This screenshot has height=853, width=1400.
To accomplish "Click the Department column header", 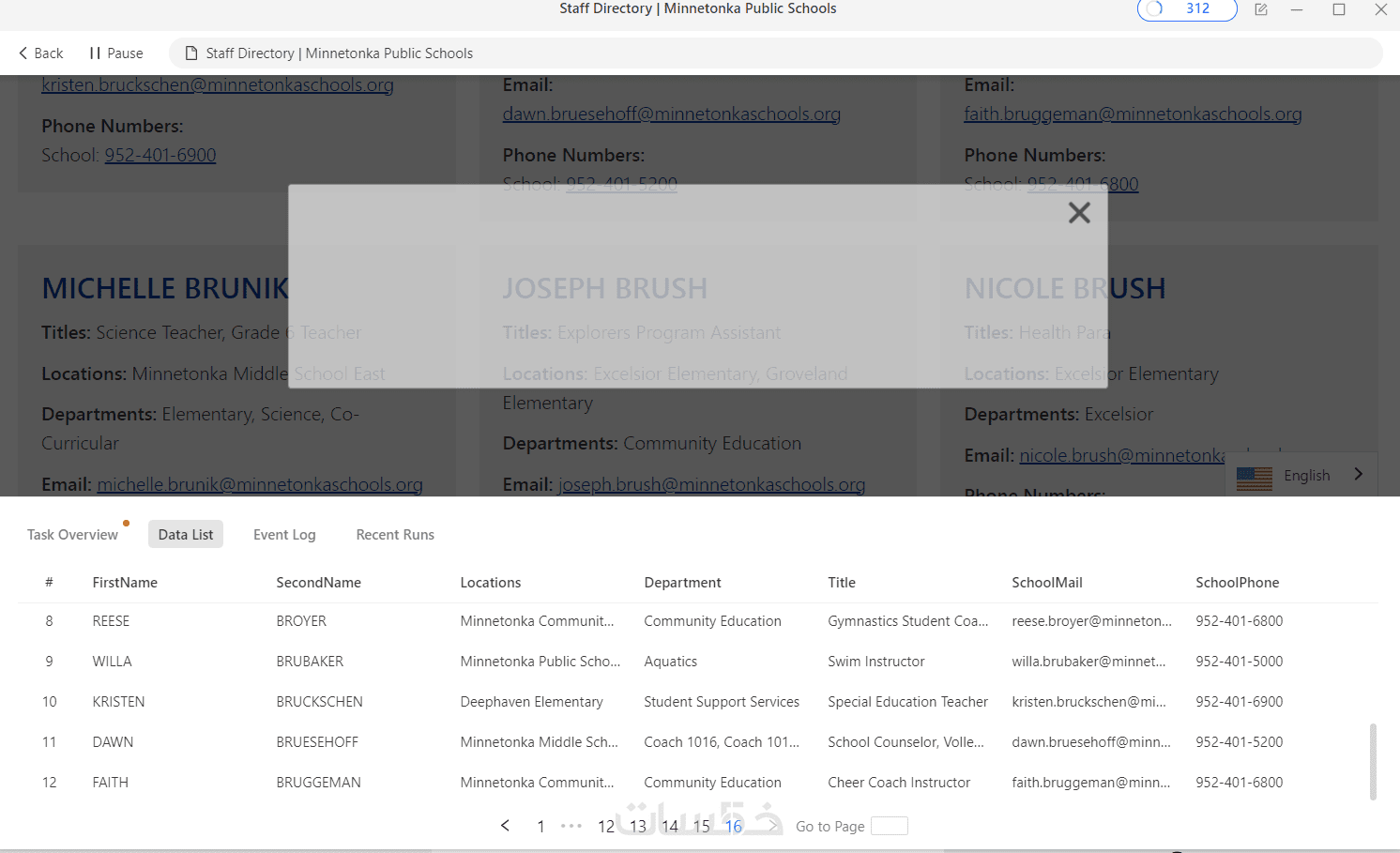I will [683, 583].
